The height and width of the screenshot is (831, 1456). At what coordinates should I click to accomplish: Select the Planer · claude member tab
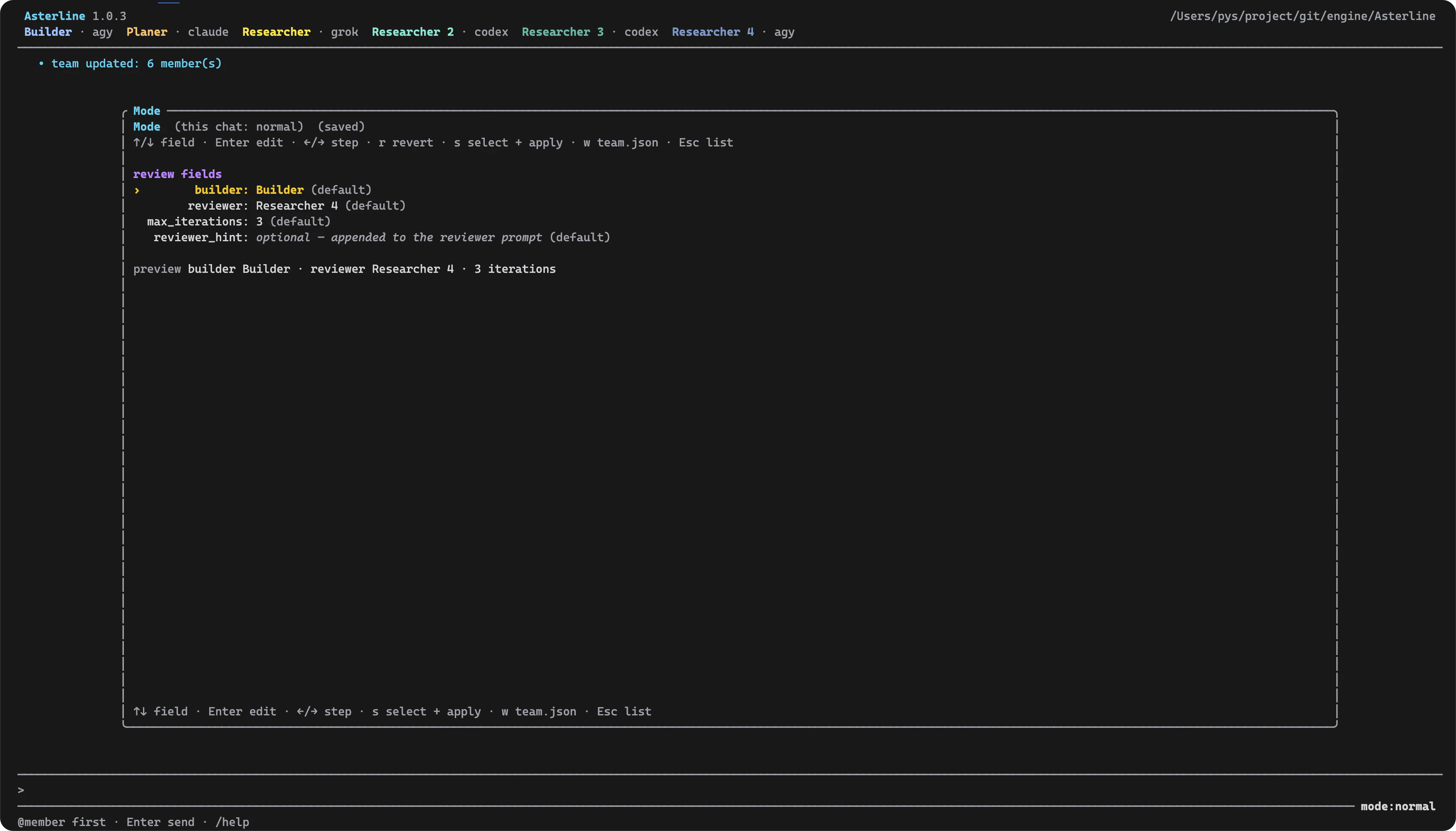click(x=178, y=32)
